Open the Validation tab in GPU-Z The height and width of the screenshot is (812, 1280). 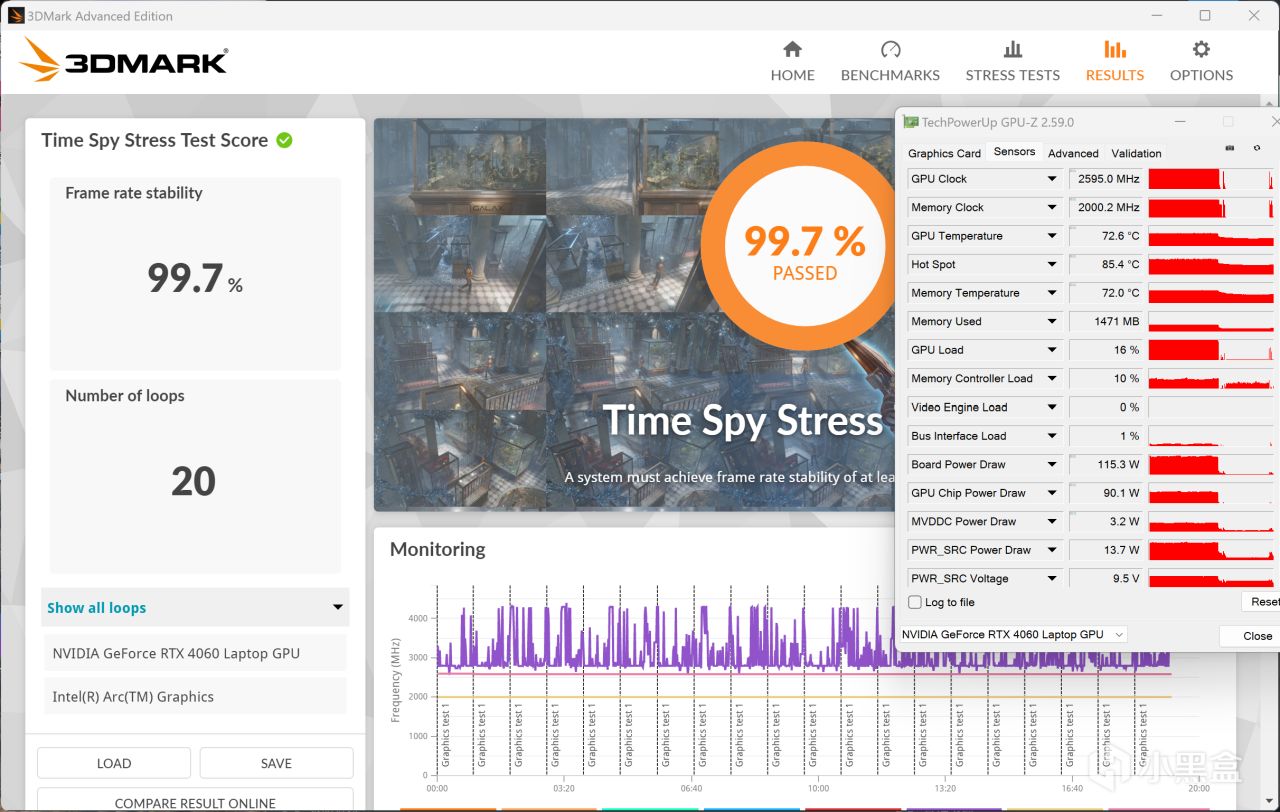(x=1136, y=153)
